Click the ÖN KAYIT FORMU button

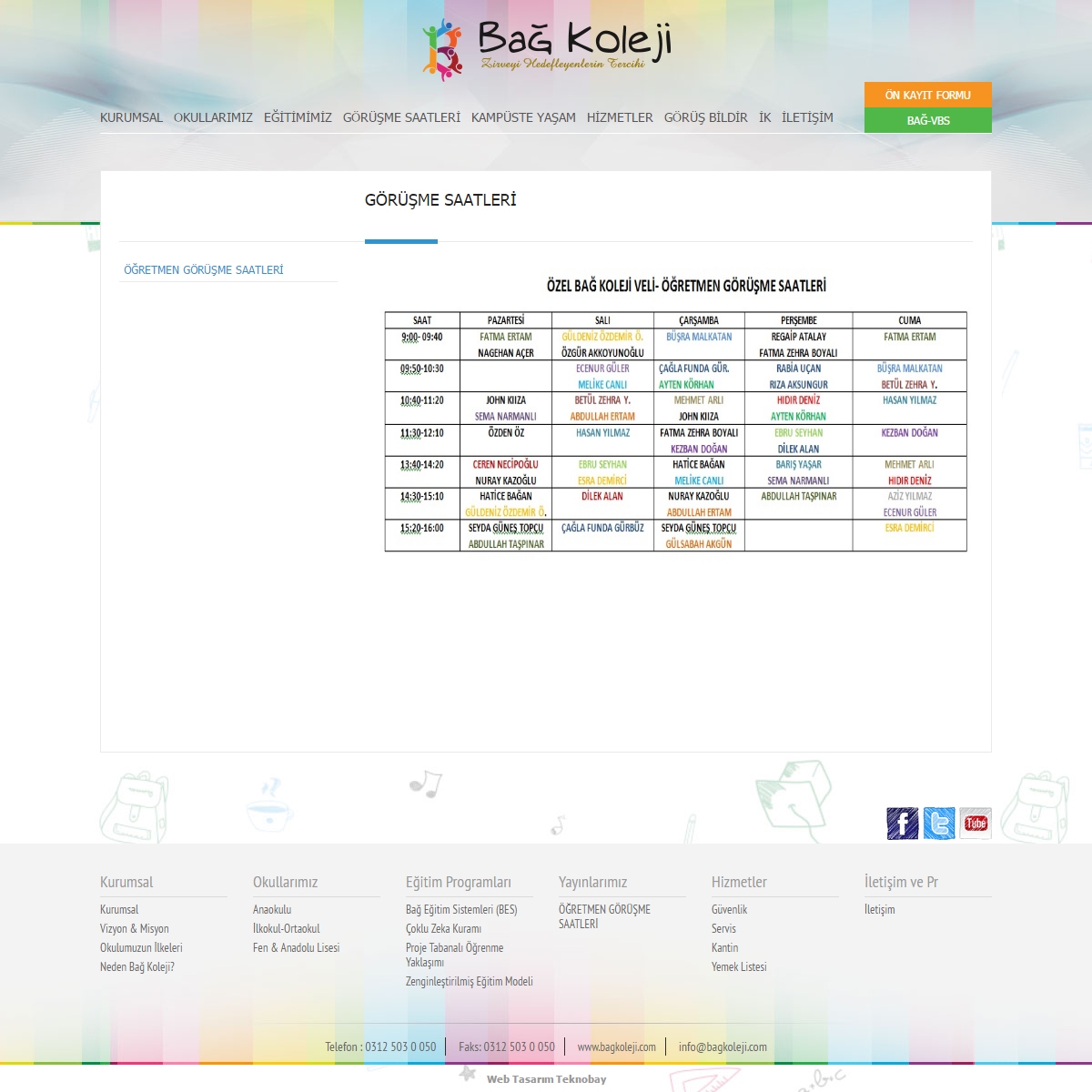point(927,95)
